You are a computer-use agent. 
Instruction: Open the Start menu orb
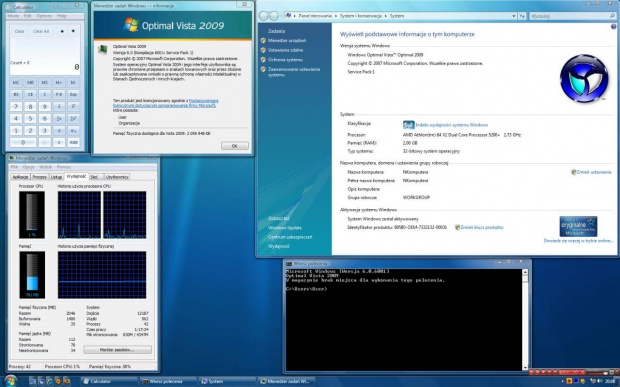(x=11, y=381)
